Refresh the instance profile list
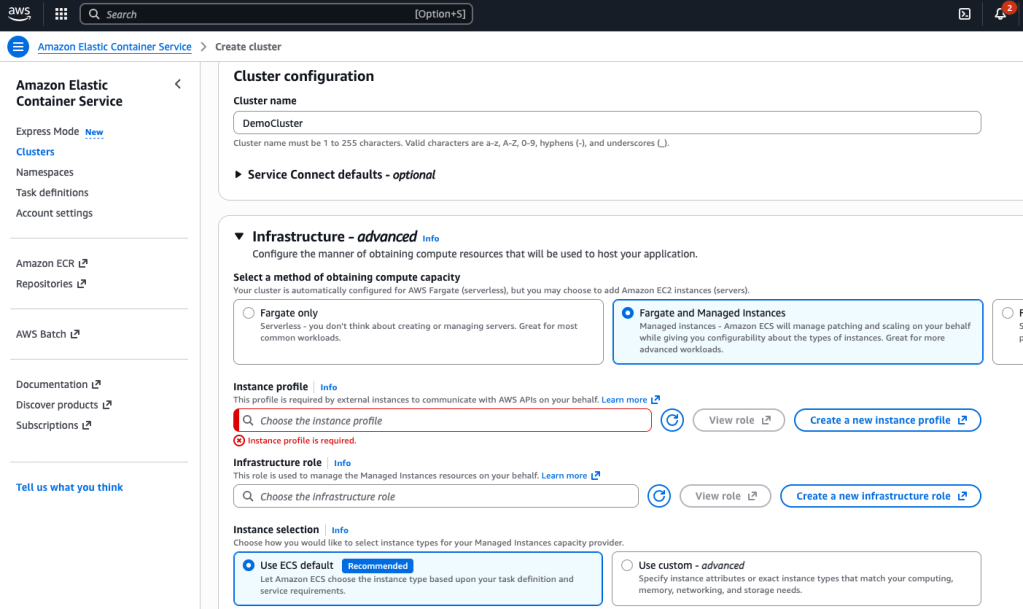This screenshot has width=1023, height=609. (672, 420)
